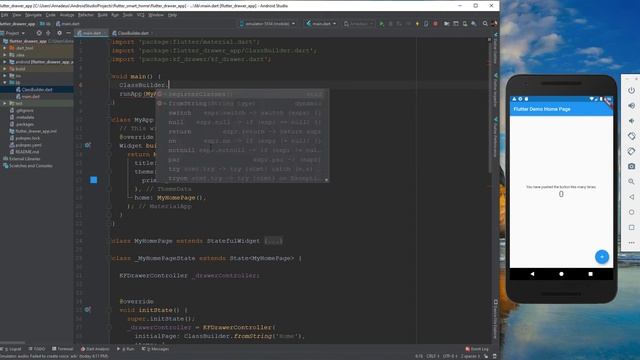Click the expand-all icon in Project panel header
640x360 pixels.
click(48, 33)
